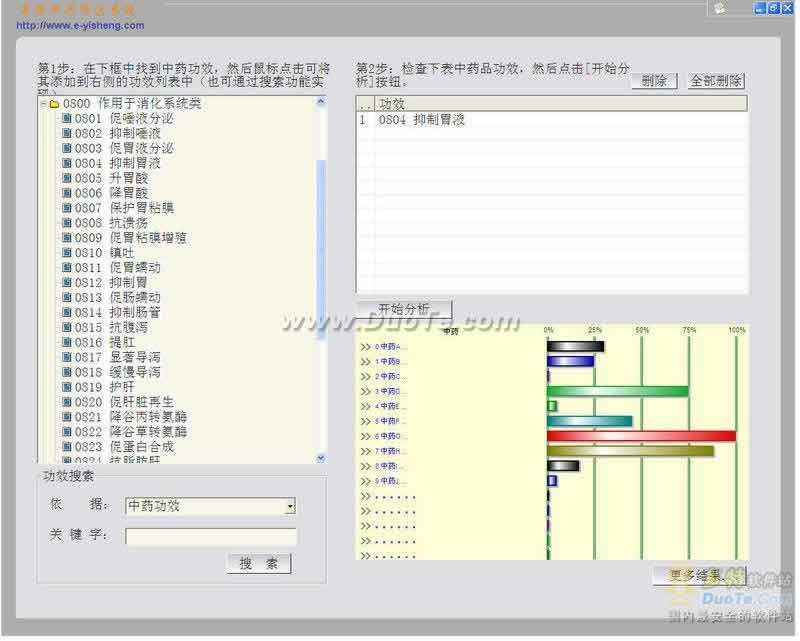Viewport: 800px width, 641px height.
Task: Select tree item 0810 镇吐
Action: coord(105,253)
